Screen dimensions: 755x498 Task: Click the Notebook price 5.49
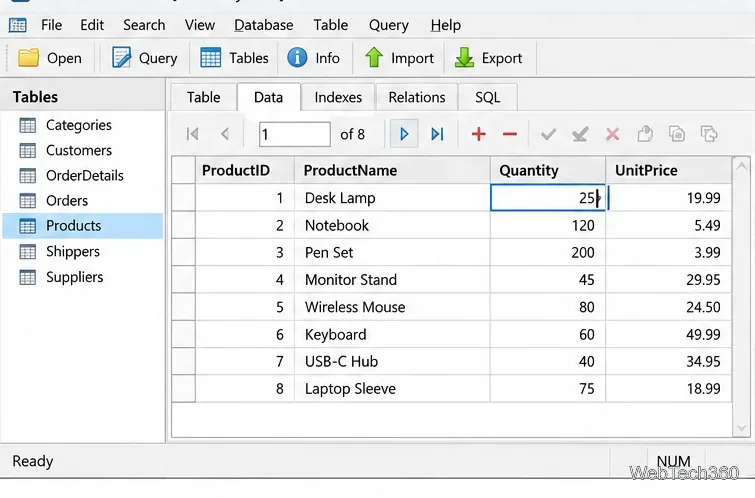(668, 225)
